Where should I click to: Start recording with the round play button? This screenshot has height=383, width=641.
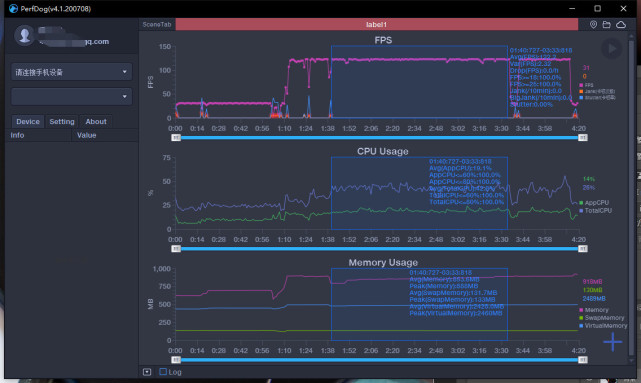coord(612,49)
